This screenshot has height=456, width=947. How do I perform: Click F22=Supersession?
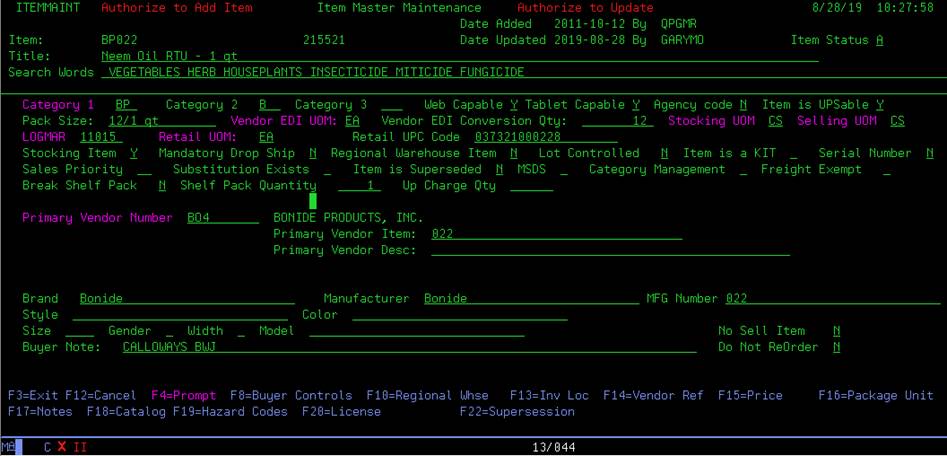coord(517,411)
